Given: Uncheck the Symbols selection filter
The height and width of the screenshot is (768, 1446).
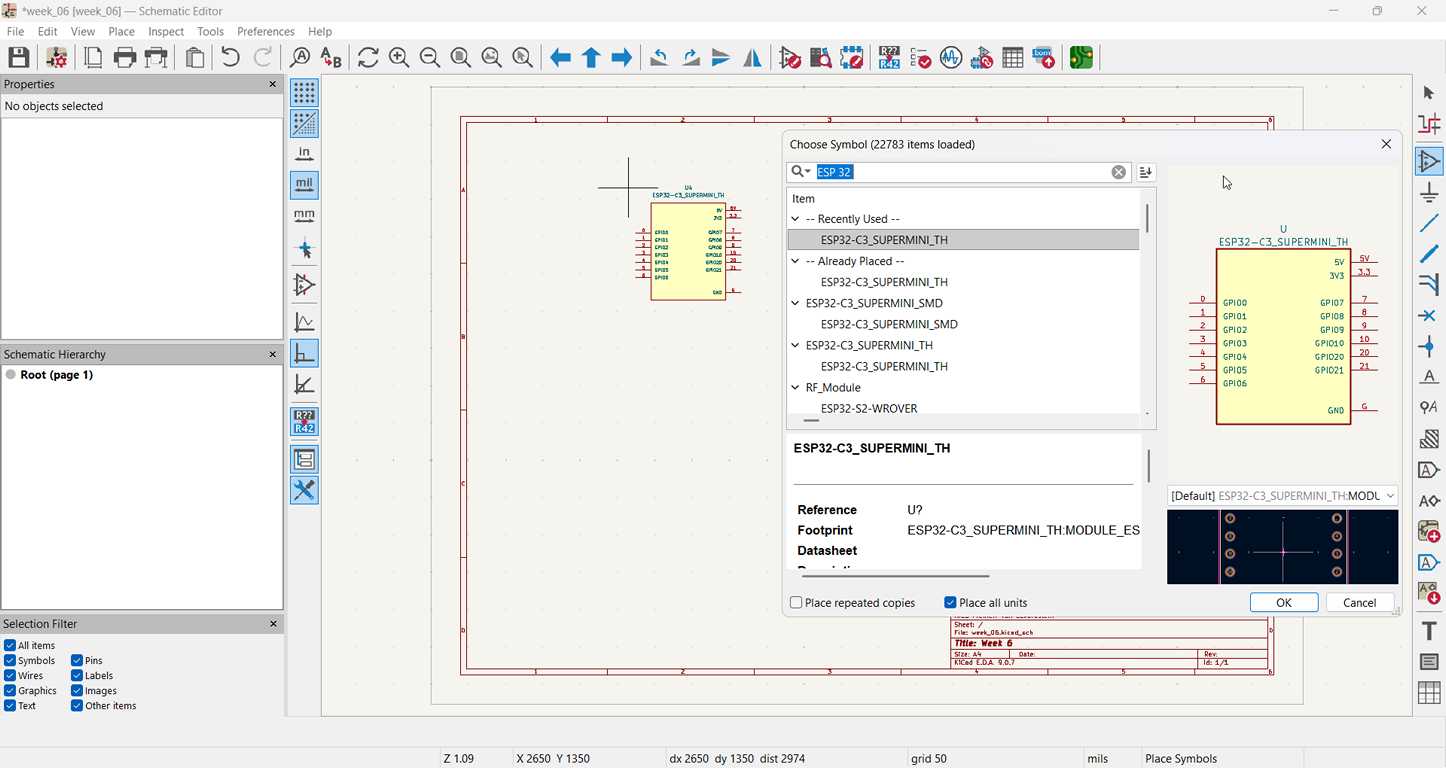Looking at the screenshot, I should [10, 661].
